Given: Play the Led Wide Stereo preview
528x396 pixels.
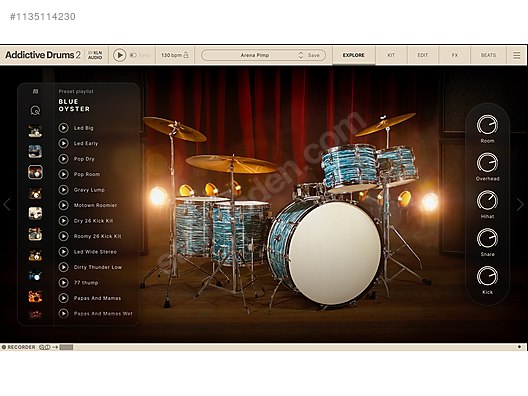Looking at the screenshot, I should [63, 252].
